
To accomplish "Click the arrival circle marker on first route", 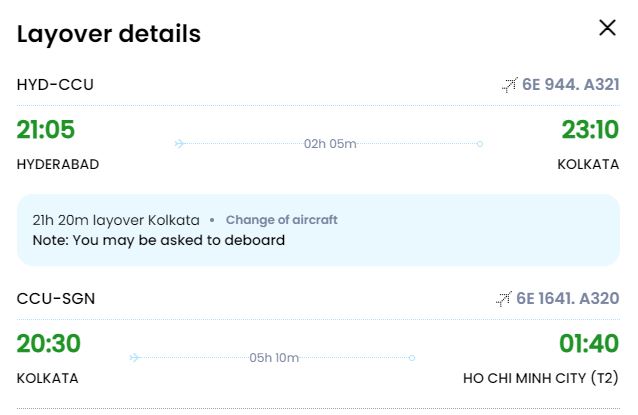I will tap(480, 144).
